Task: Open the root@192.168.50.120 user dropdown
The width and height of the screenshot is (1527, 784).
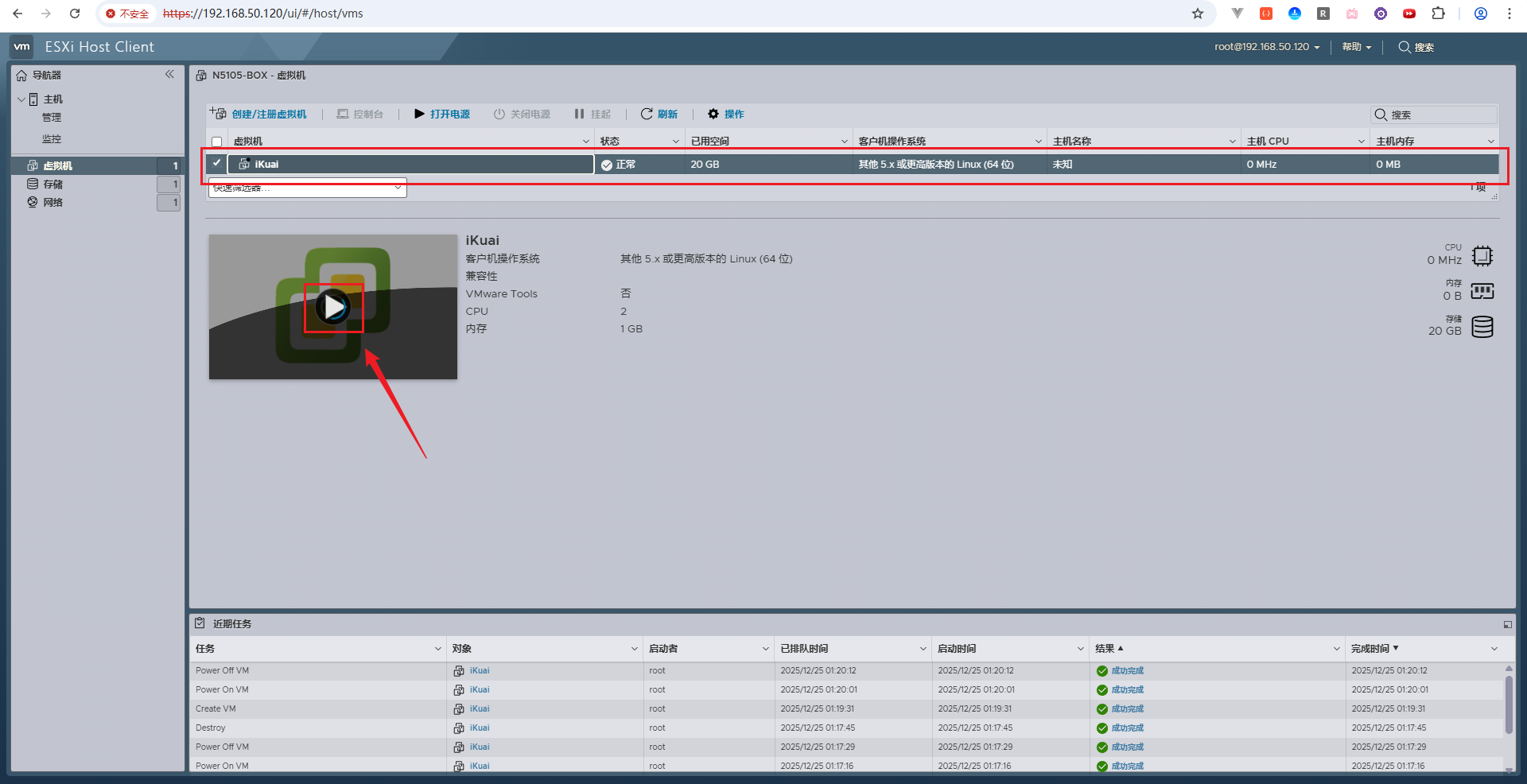Action: 1266,47
